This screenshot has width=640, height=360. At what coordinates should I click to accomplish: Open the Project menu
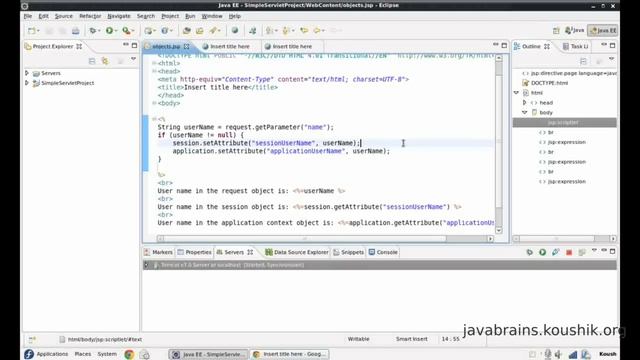(x=170, y=16)
